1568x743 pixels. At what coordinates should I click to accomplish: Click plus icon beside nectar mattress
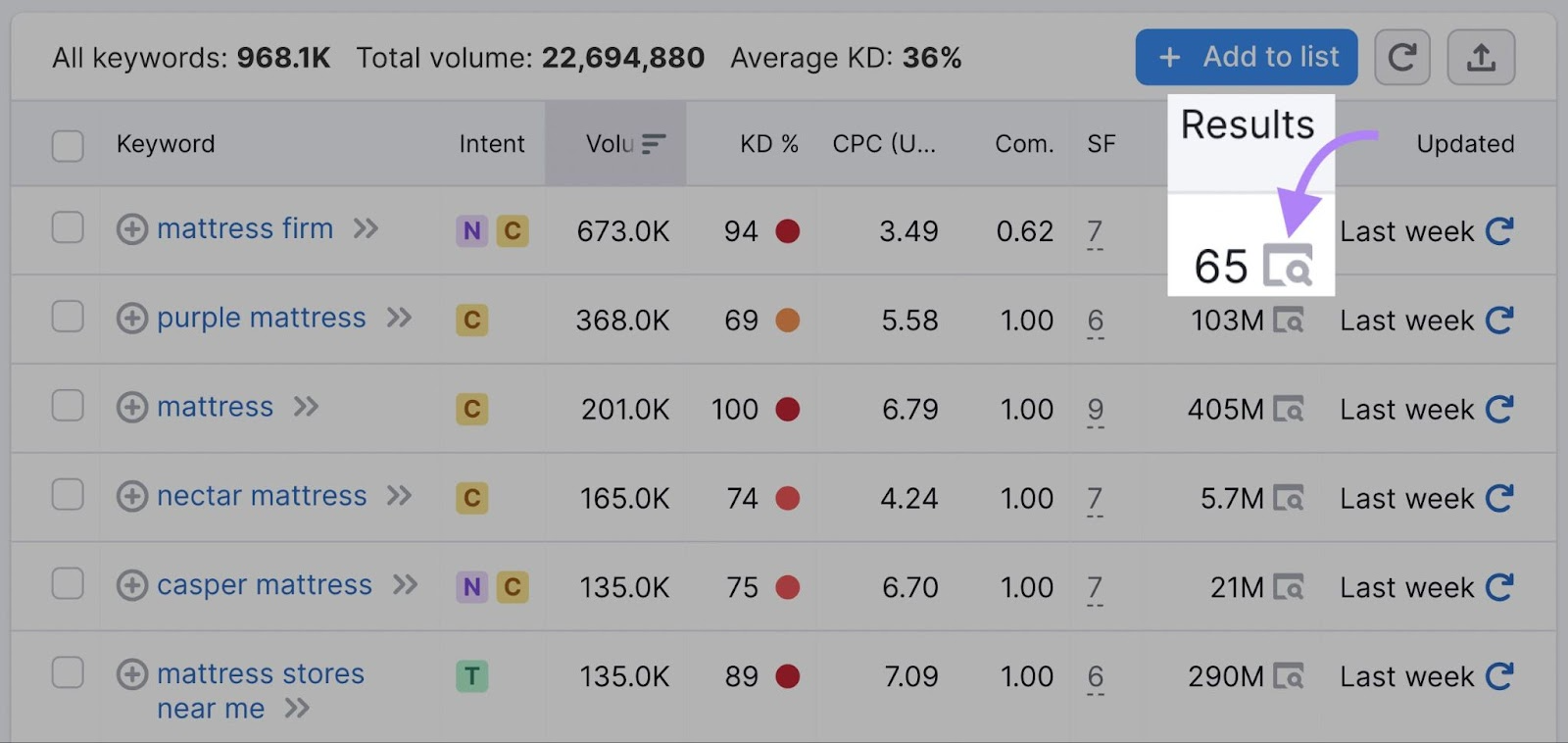coord(132,496)
